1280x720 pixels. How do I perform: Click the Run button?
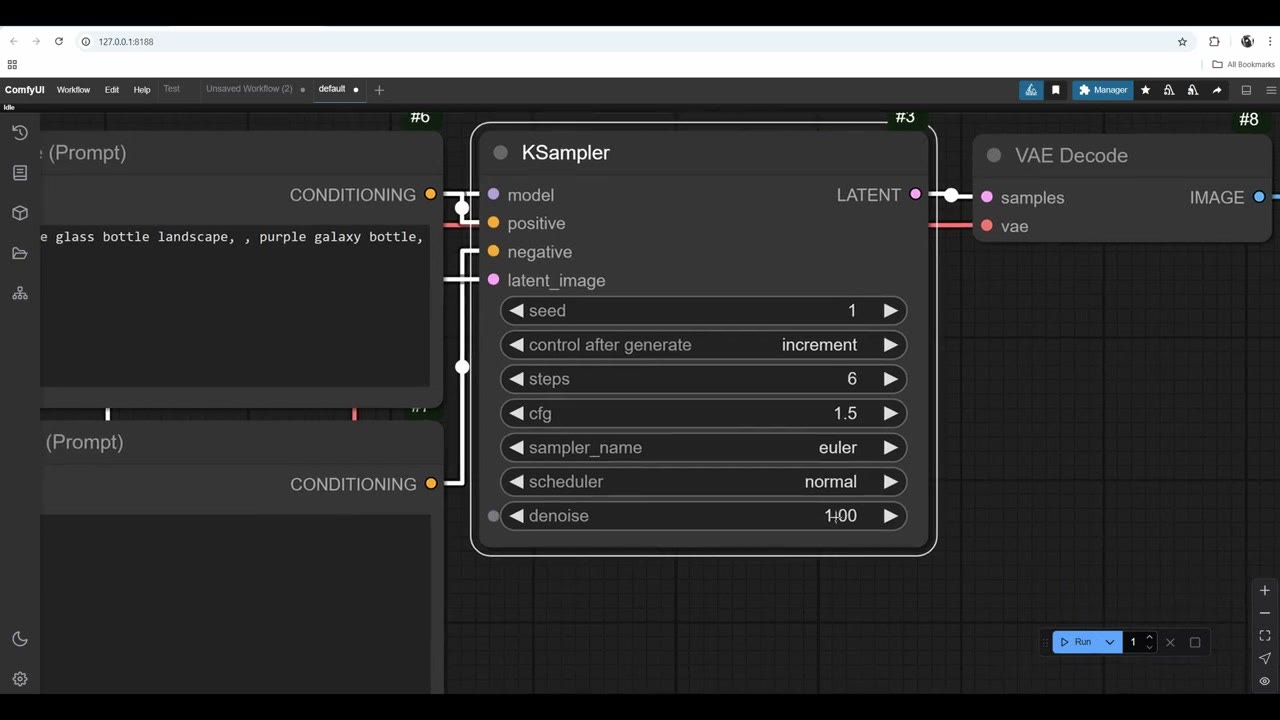1076,642
